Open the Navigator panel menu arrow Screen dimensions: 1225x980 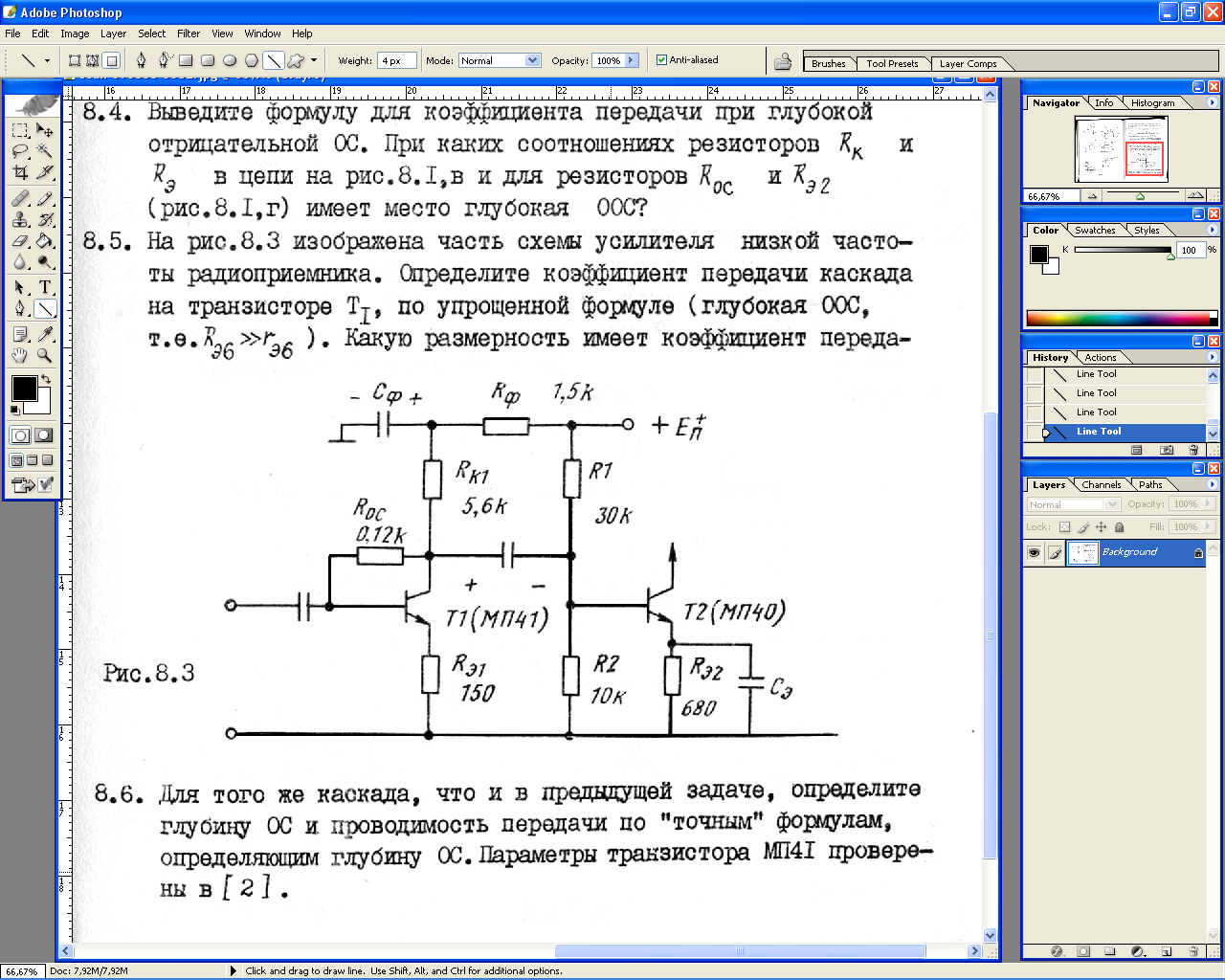[1212, 102]
